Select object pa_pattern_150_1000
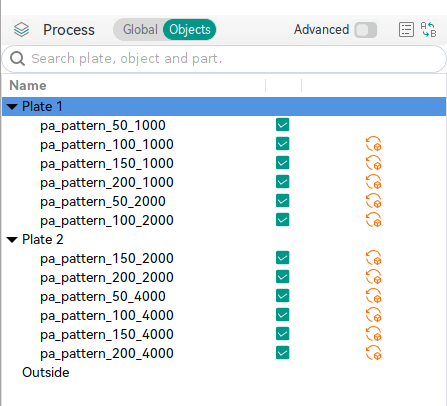Screen dimensions: 447x406 (x=107, y=164)
